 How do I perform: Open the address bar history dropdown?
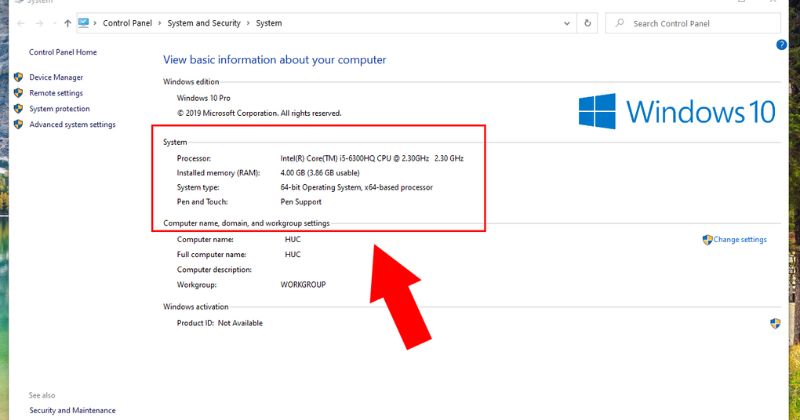pyautogui.click(x=567, y=23)
